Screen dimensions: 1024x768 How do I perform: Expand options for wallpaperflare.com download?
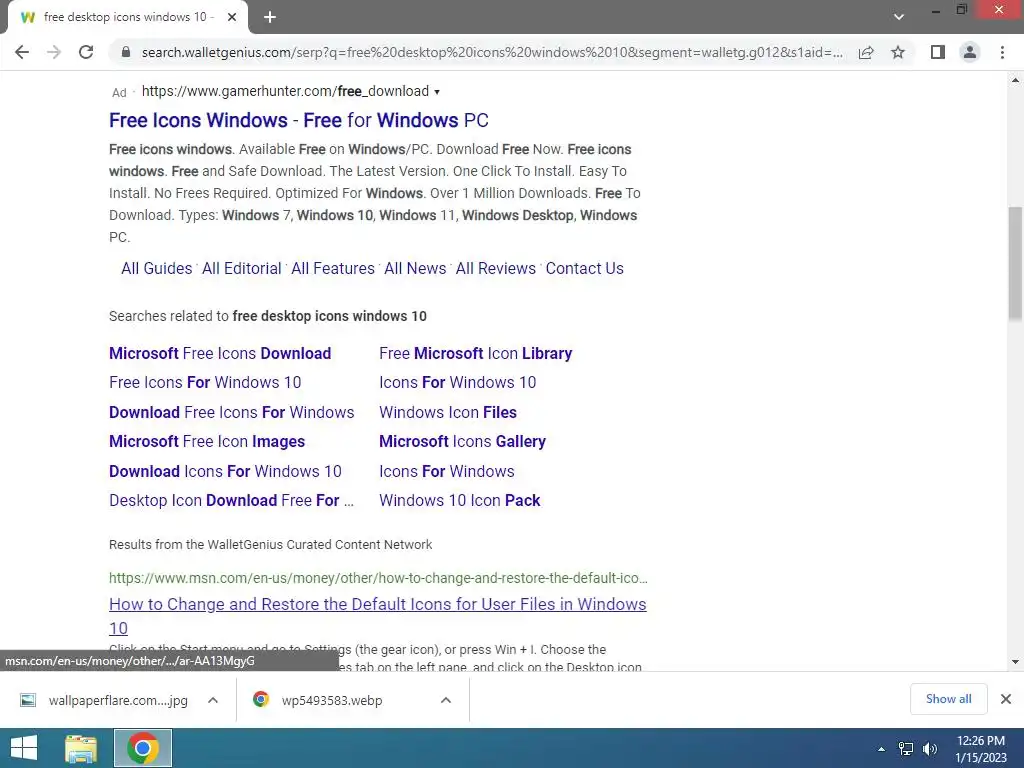click(213, 700)
